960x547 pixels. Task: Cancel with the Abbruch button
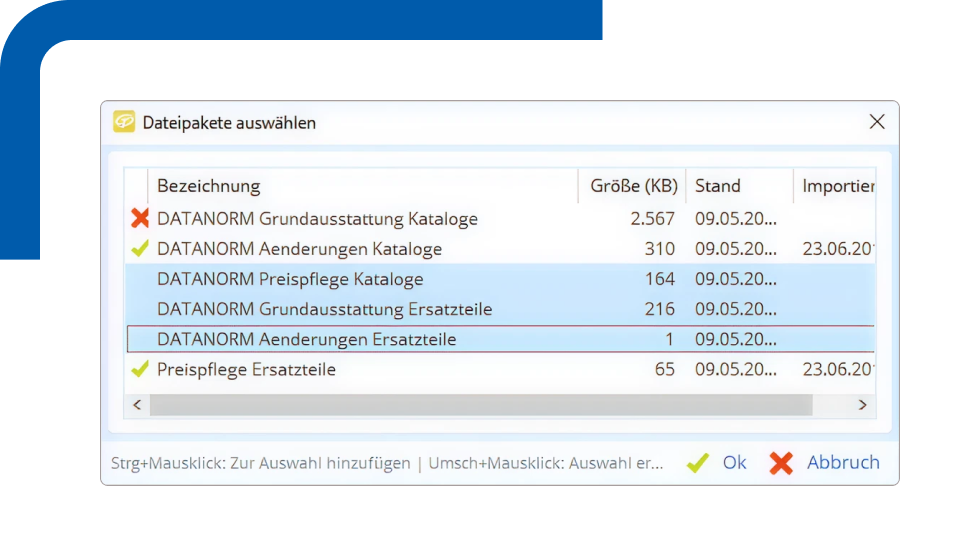tap(843, 463)
